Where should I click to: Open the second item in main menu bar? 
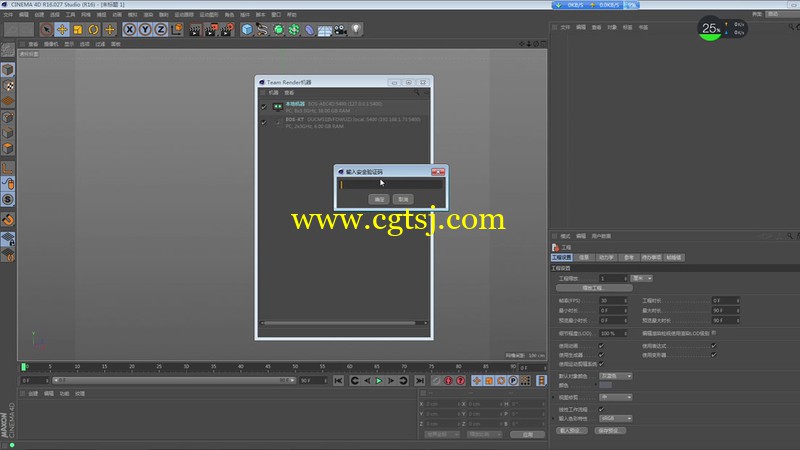pyautogui.click(x=24, y=15)
